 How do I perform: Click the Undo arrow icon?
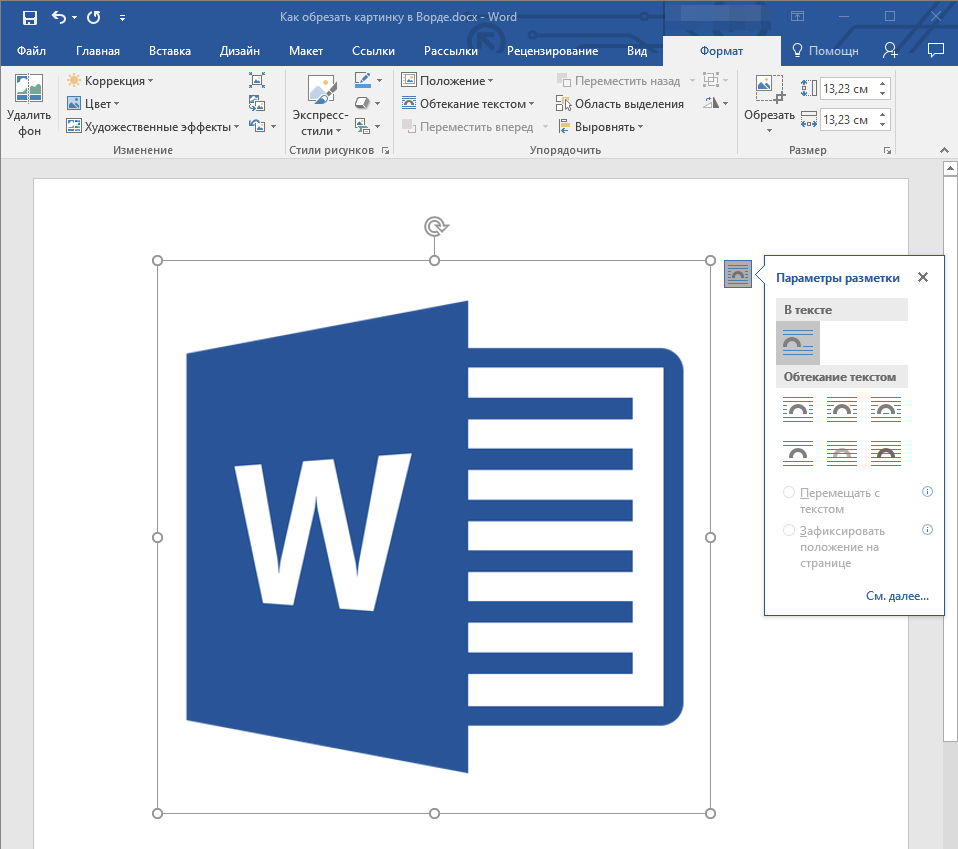(59, 17)
